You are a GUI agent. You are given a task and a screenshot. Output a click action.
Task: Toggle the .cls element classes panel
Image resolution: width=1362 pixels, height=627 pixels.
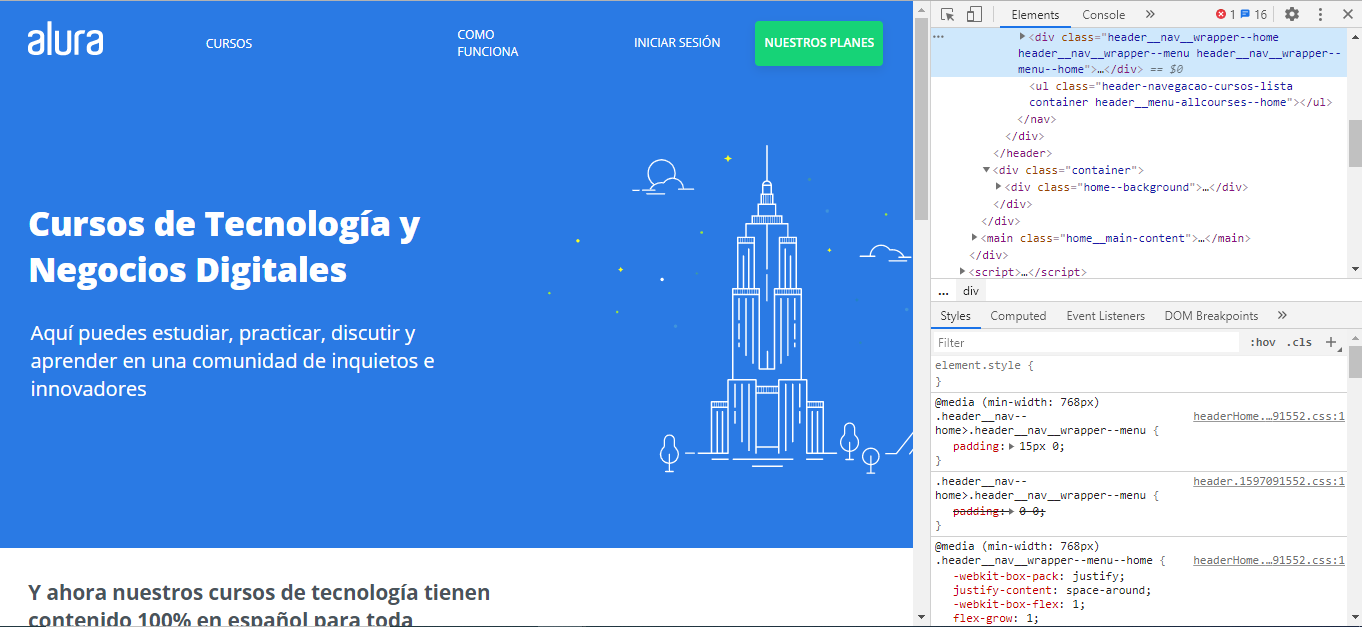coord(1299,342)
